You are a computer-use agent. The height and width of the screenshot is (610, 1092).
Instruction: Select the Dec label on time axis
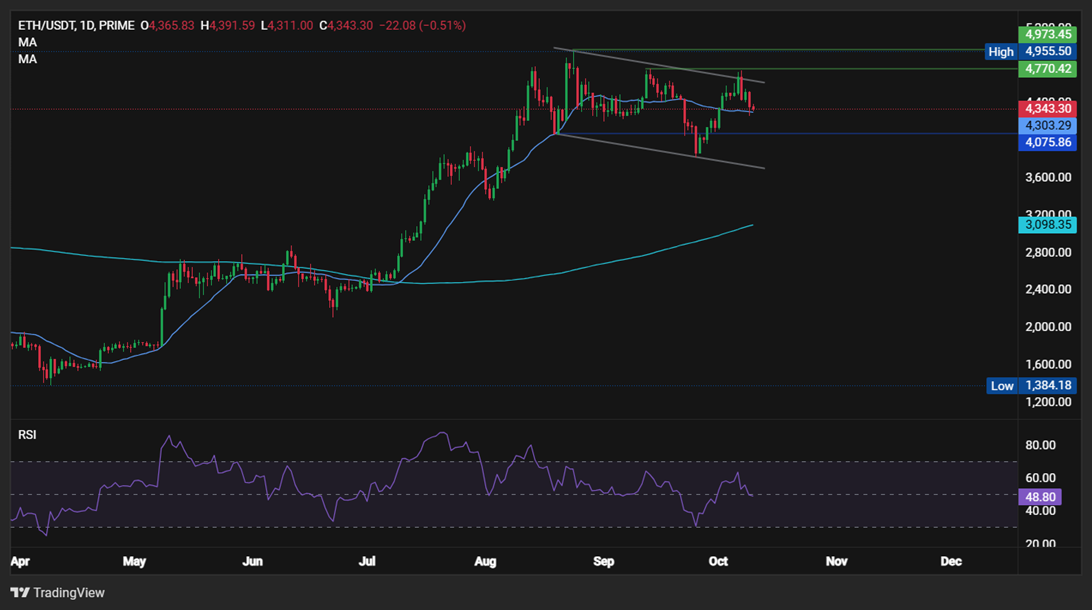[951, 562]
